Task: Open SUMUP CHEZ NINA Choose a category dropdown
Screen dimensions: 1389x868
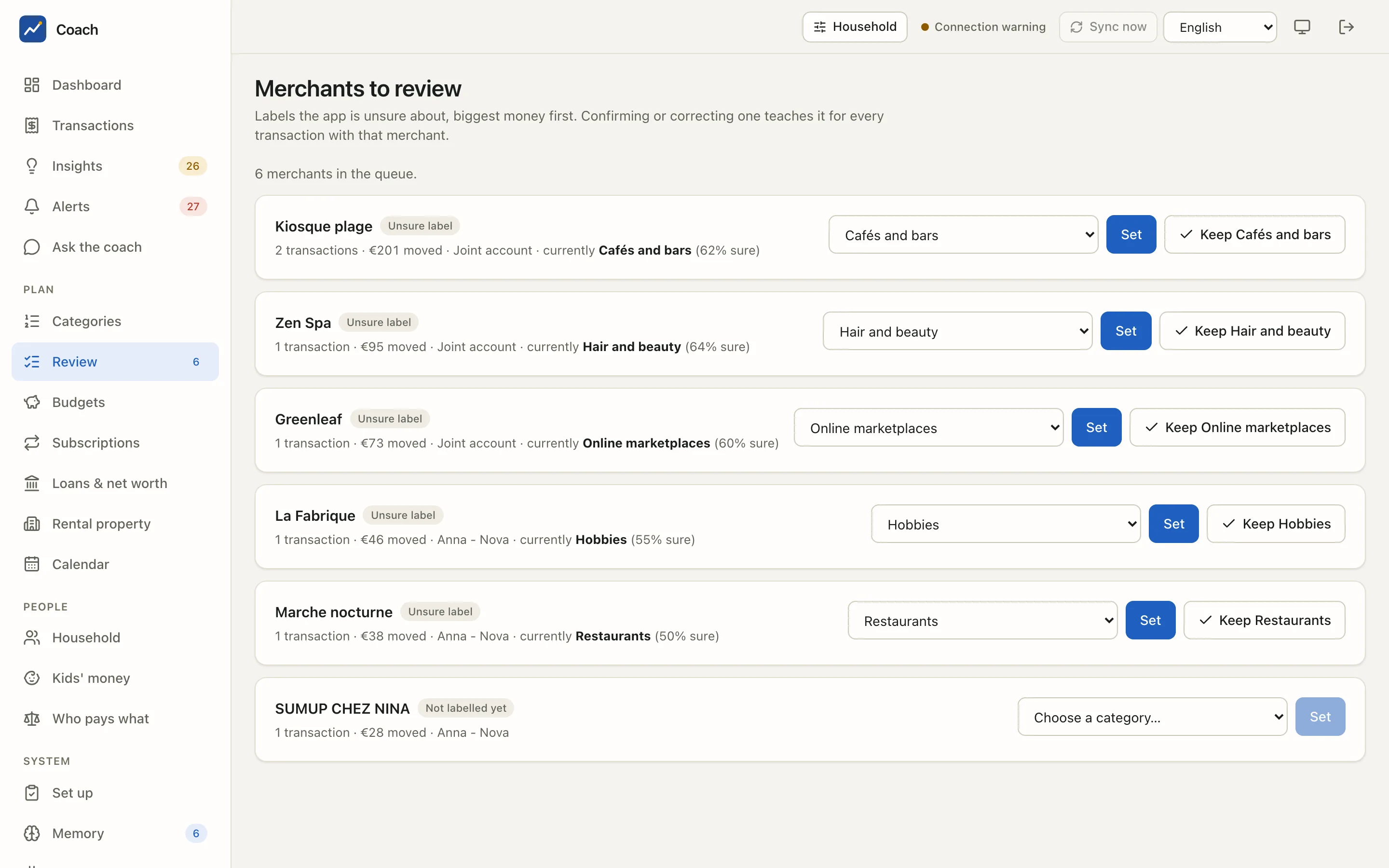Action: (1152, 717)
